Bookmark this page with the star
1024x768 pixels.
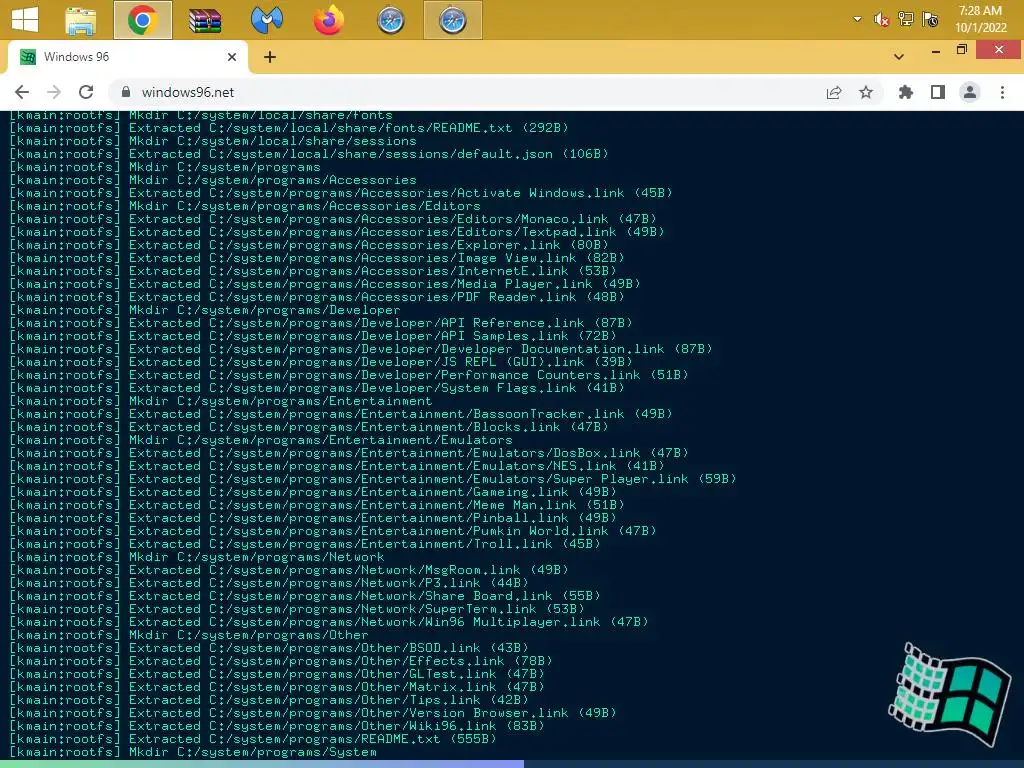(866, 92)
